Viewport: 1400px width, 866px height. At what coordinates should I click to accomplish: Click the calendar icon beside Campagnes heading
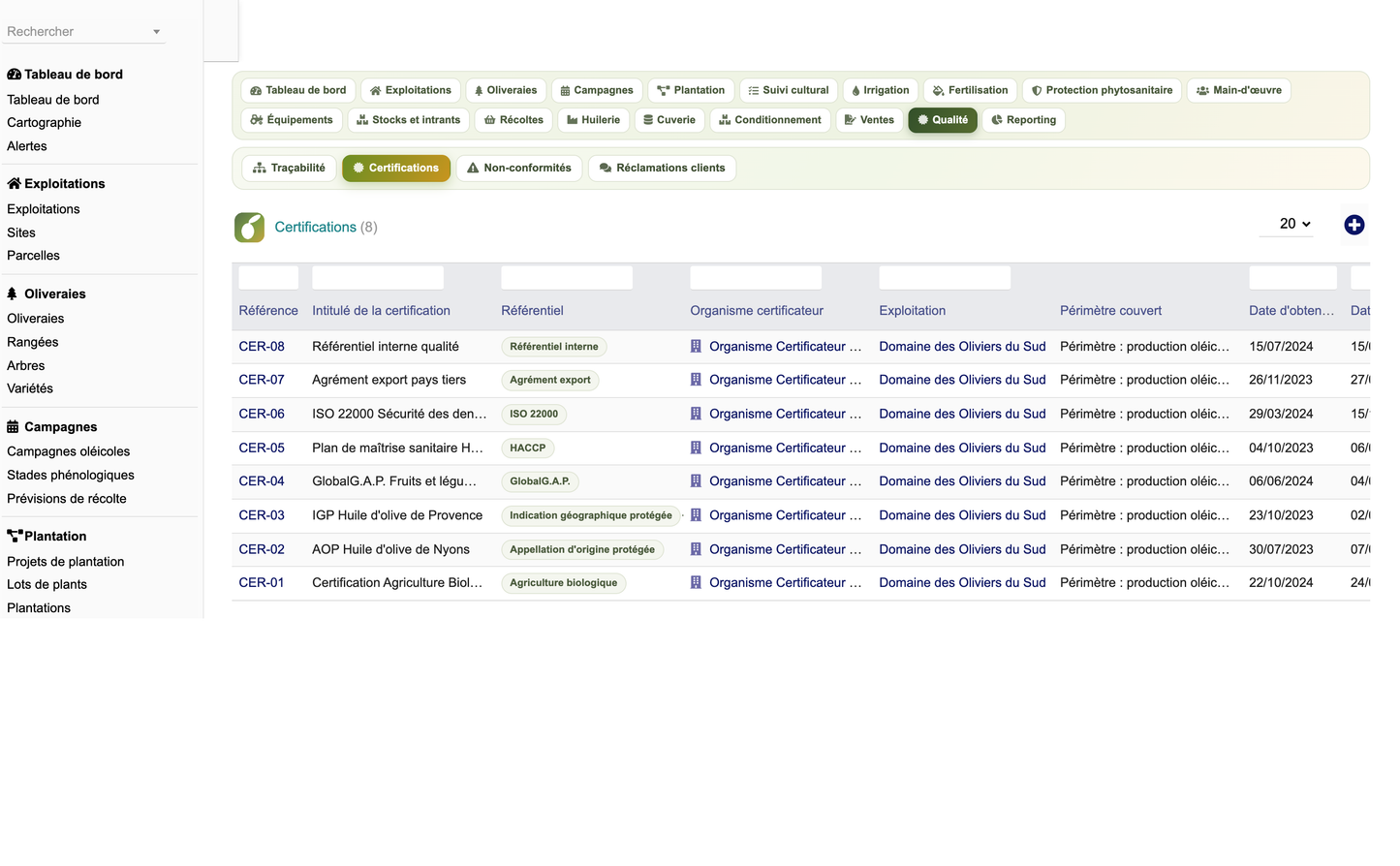[x=13, y=426]
